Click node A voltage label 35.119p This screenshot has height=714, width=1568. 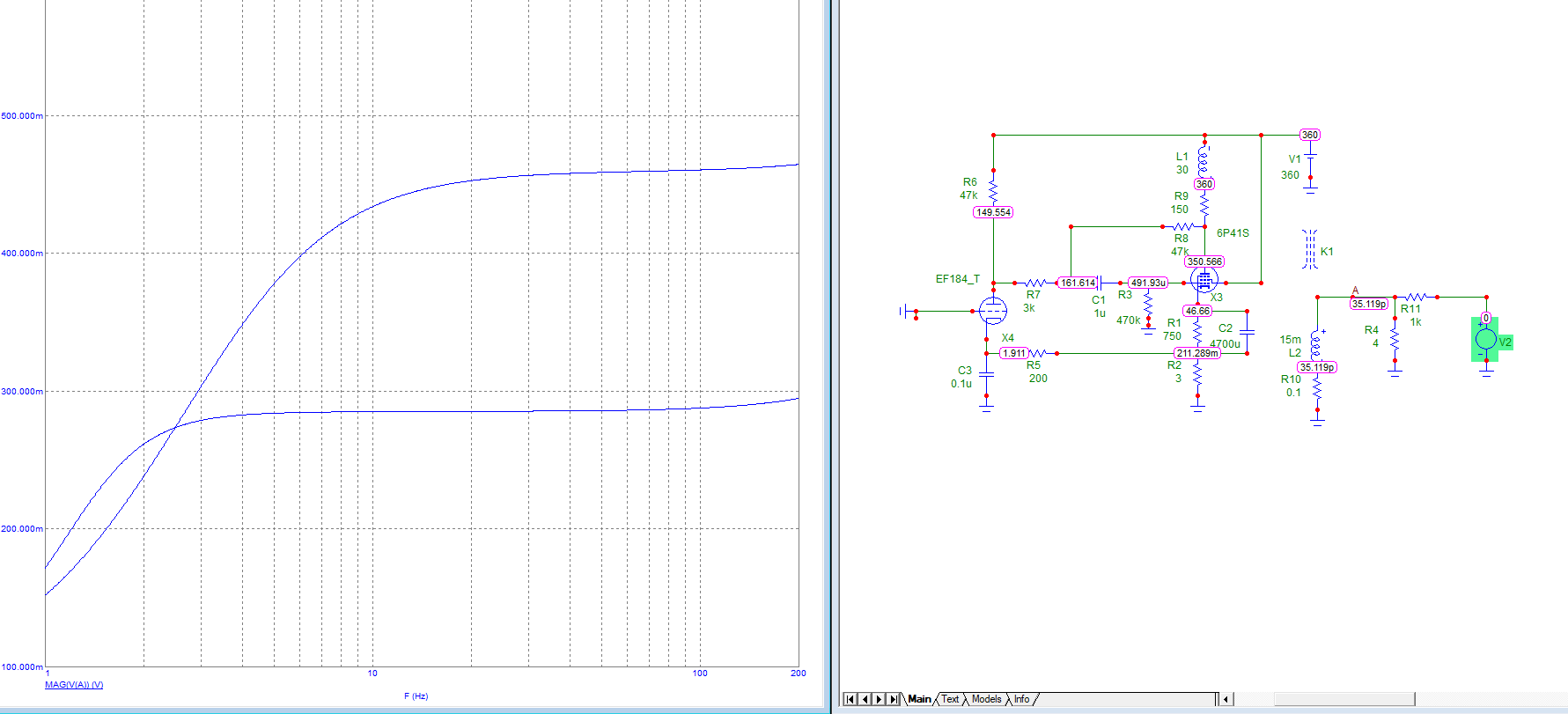tap(1369, 304)
